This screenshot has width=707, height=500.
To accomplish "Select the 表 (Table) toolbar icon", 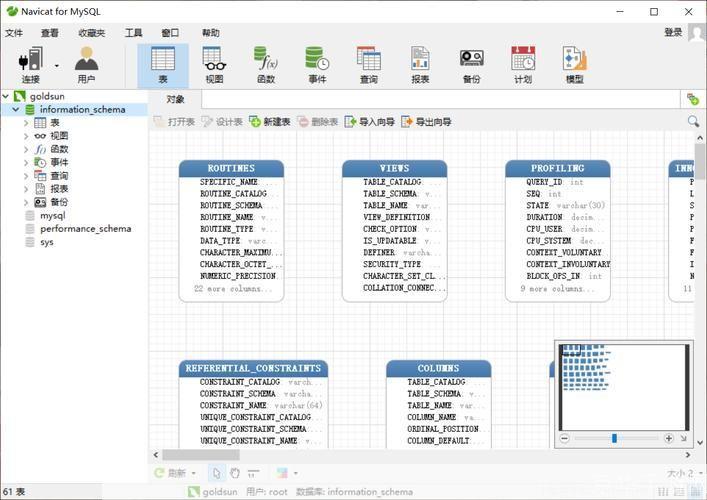I will 163,66.
